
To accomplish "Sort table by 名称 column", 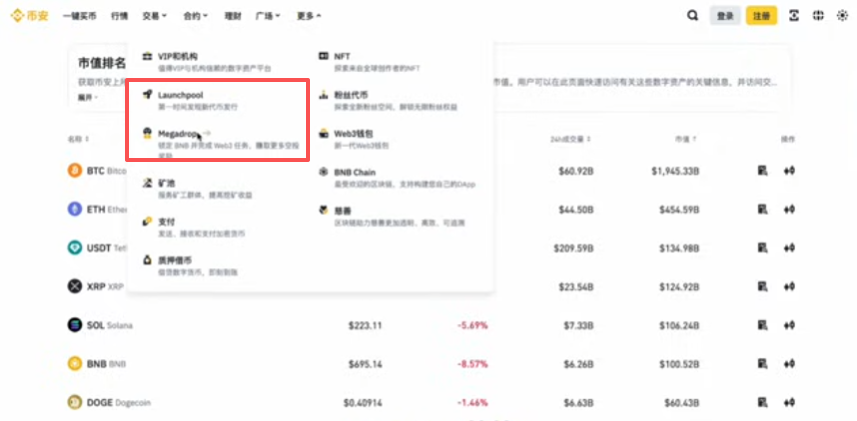I will click(78, 139).
